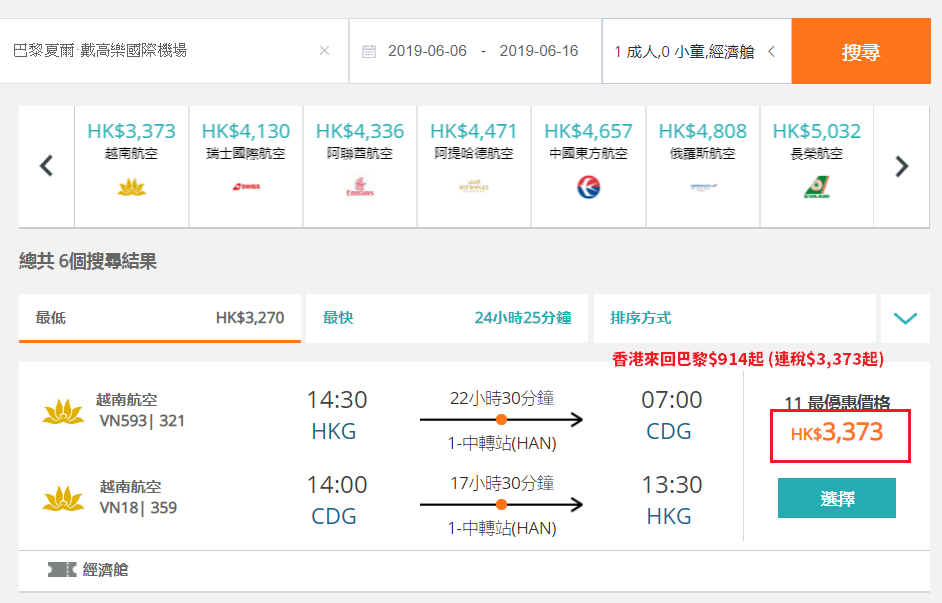Click the 經濟艙 cabin class label

[x=106, y=569]
